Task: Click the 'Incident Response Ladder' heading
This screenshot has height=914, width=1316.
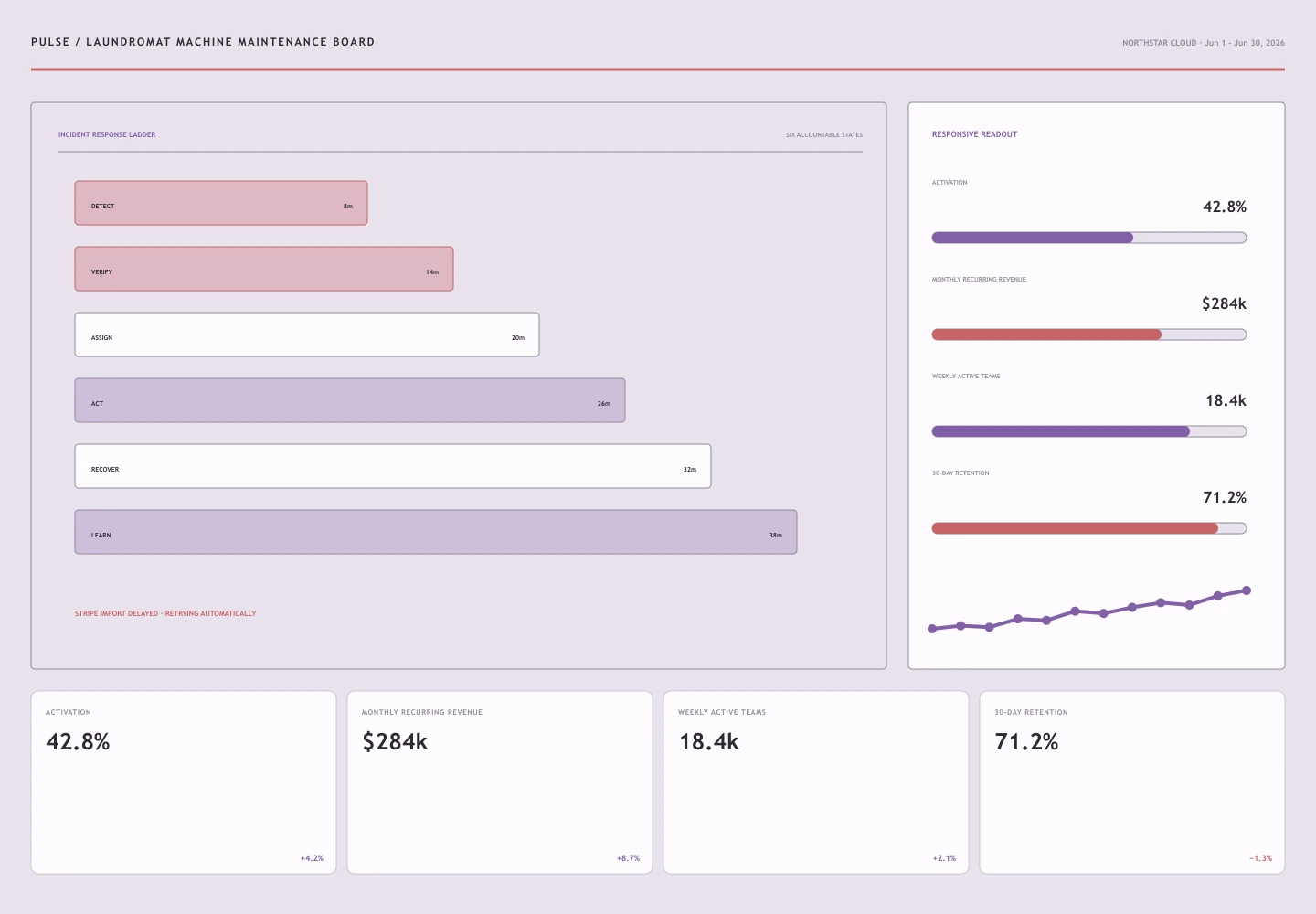Action: click(x=107, y=134)
